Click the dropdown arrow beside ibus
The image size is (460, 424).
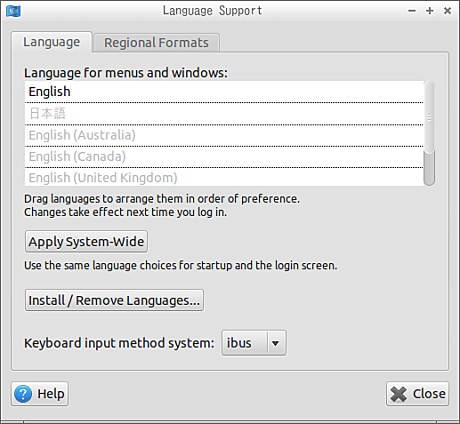click(275, 343)
